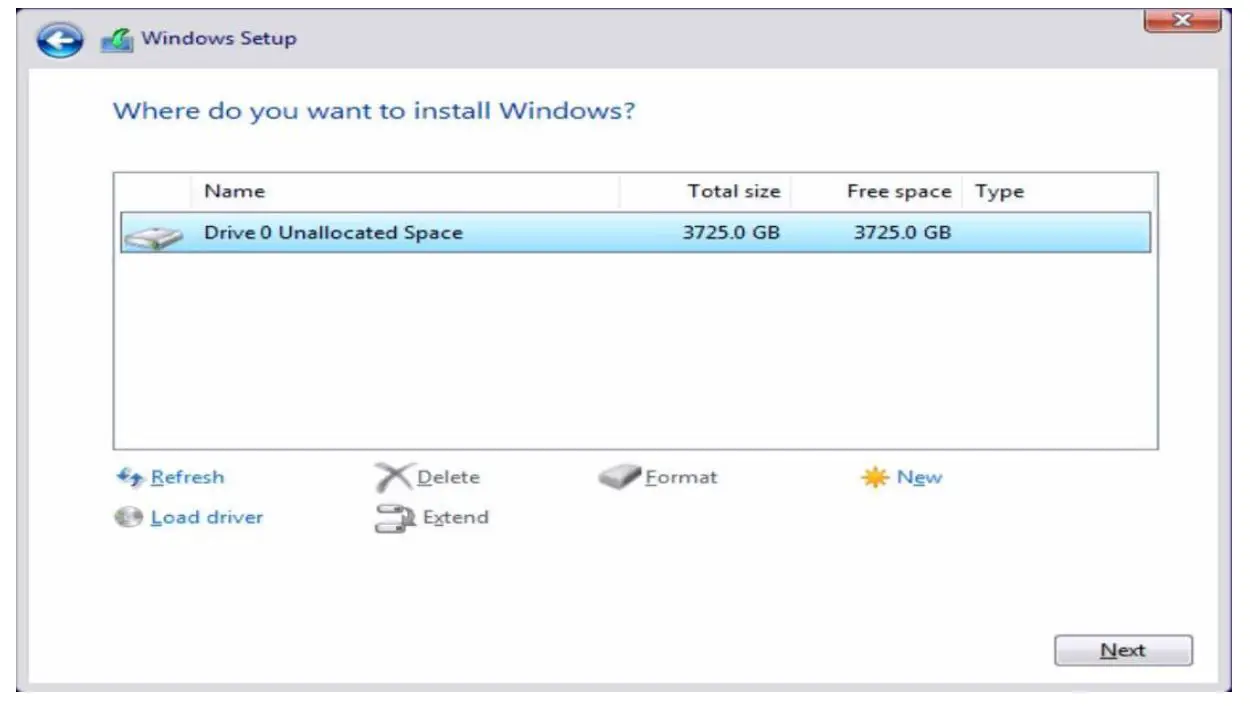This screenshot has width=1250, height=706.
Task: Click the back arrow button
Action: pos(60,39)
